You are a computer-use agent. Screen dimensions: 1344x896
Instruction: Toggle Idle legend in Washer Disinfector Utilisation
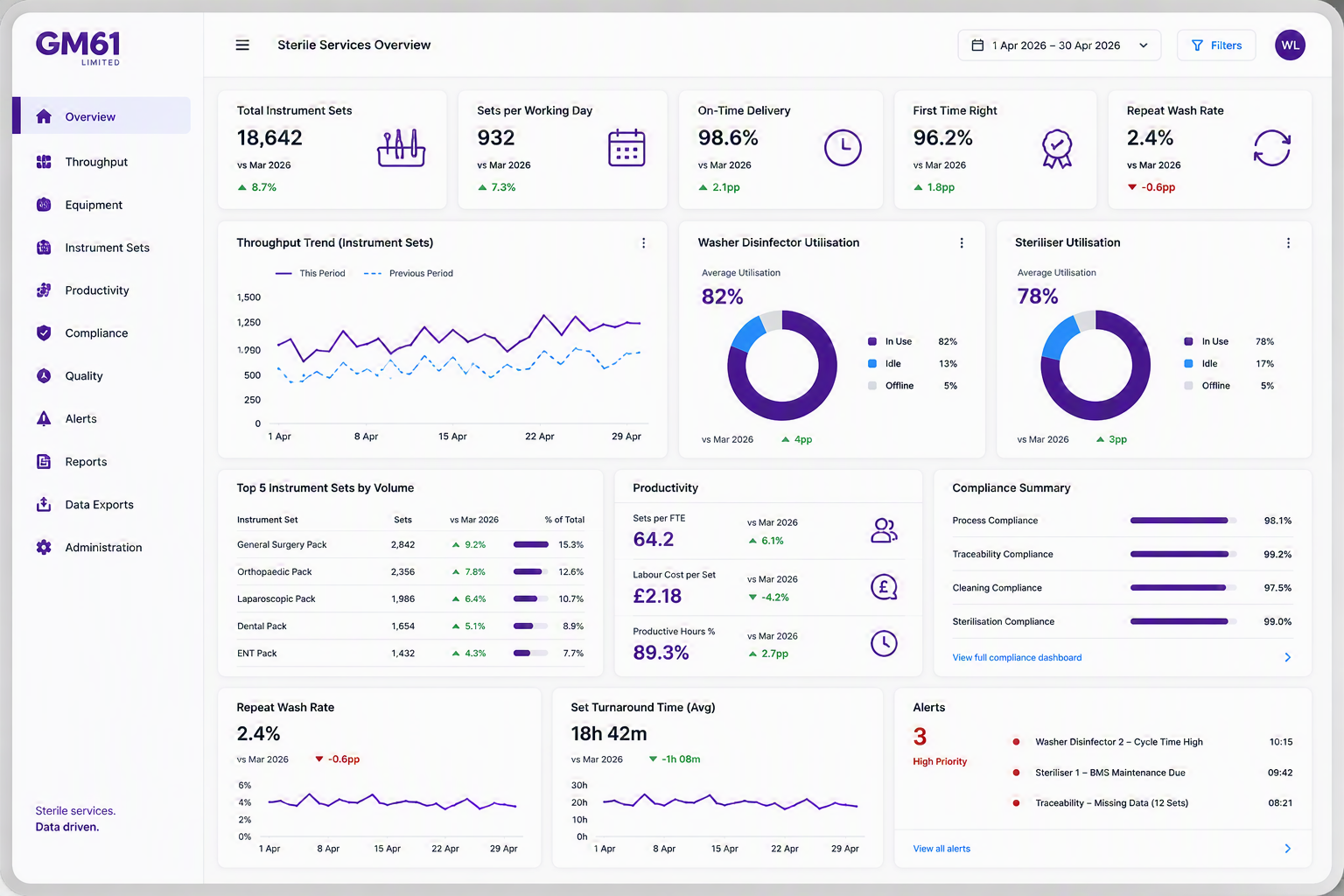tap(912, 363)
